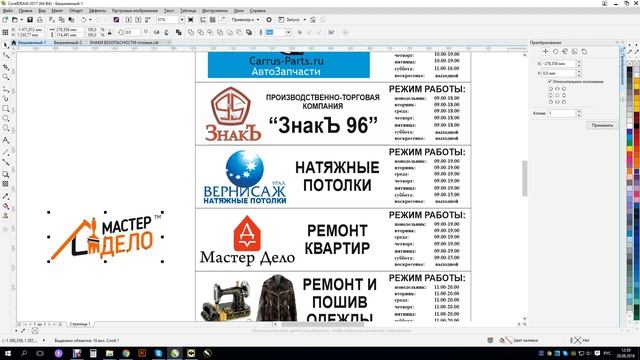640x360 pixels.
Task: Click Mirror horizontally icon in property bar
Action: (156, 32)
